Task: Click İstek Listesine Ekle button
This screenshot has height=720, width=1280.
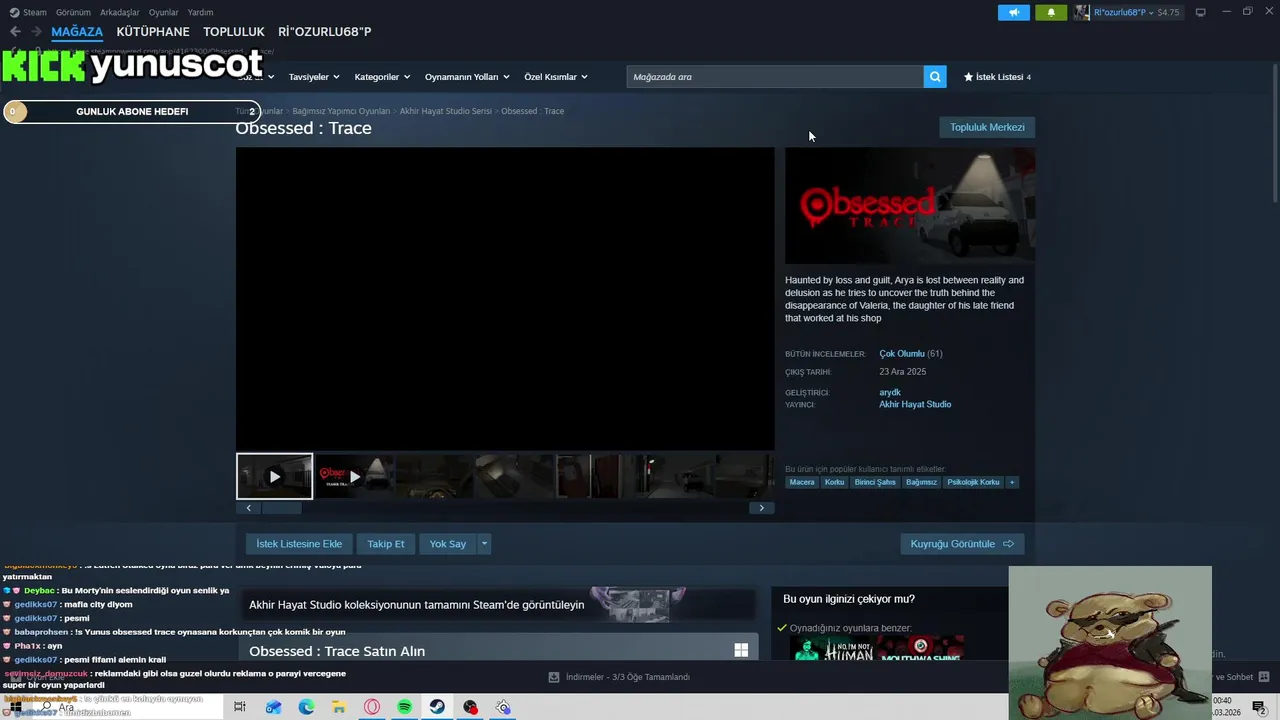Action: (299, 544)
